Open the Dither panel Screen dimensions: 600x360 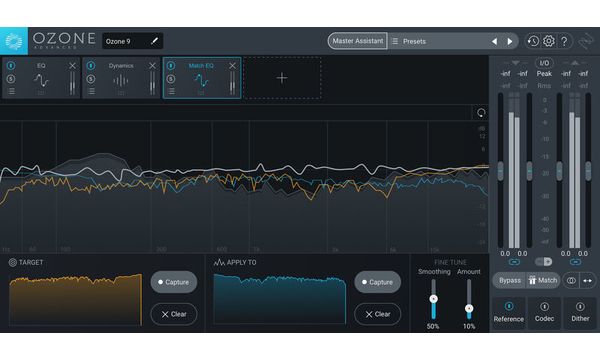coord(580,313)
